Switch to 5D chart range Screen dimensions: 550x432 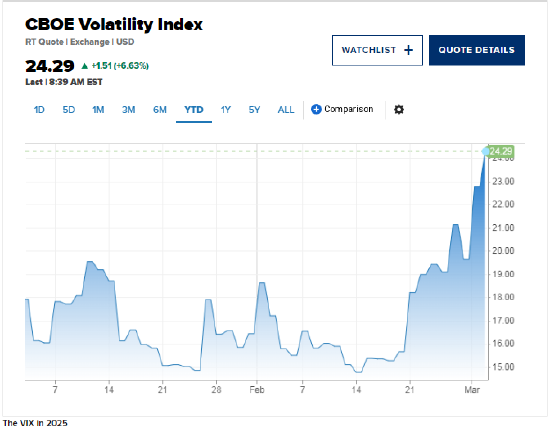pyautogui.click(x=69, y=110)
